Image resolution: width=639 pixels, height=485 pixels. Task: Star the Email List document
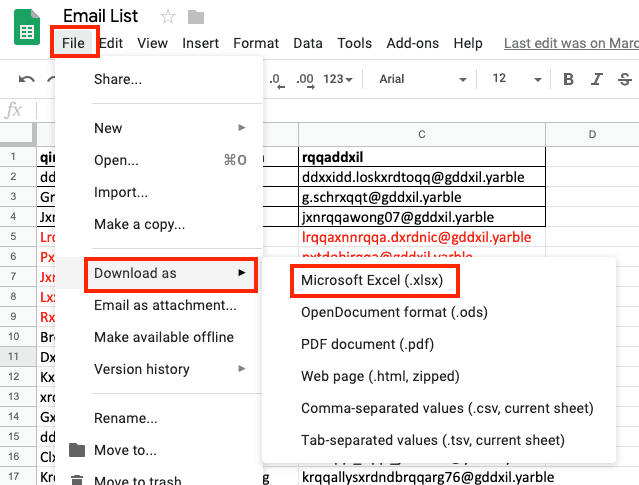(168, 17)
